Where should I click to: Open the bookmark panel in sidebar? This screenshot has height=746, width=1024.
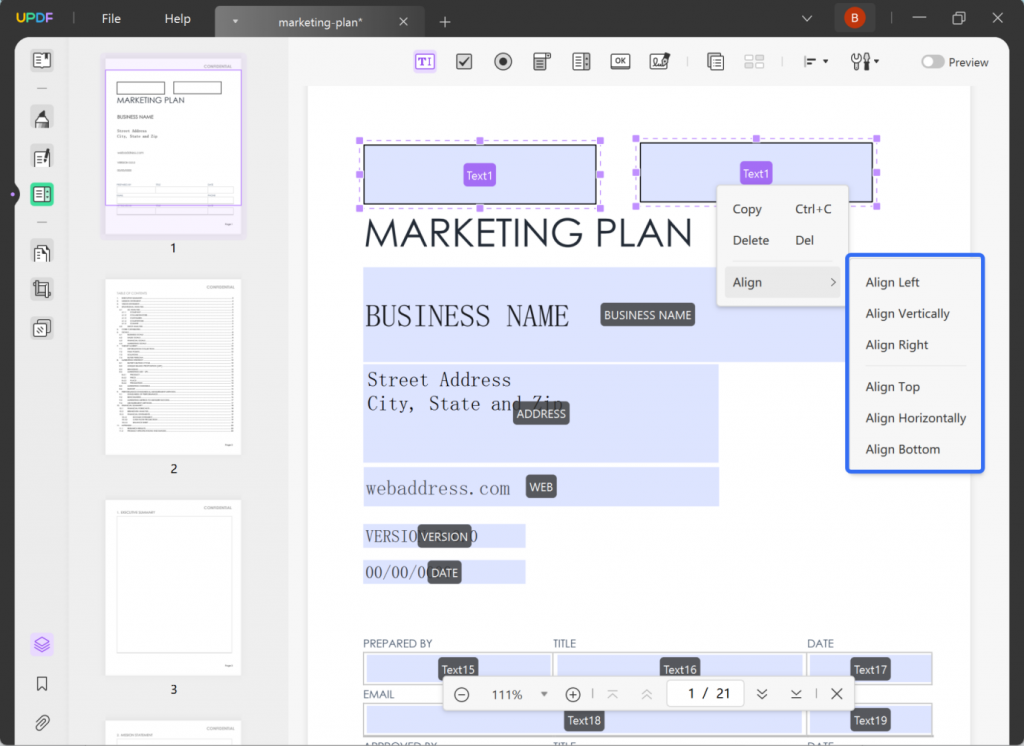click(42, 683)
